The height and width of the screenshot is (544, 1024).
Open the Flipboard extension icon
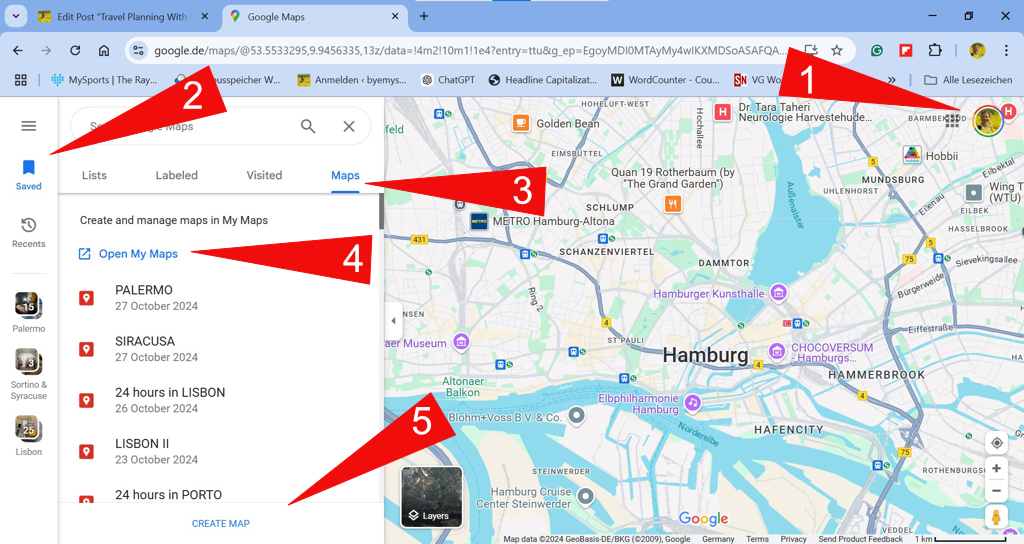(906, 50)
